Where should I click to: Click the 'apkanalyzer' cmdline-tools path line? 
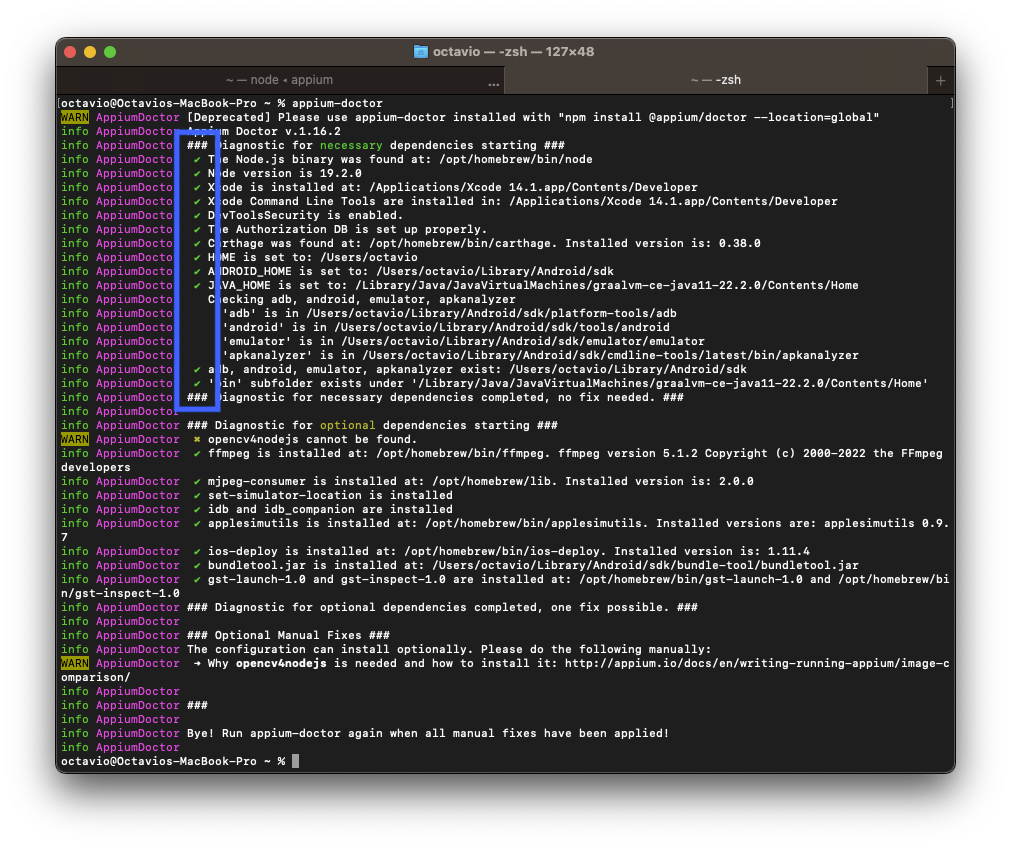coord(540,355)
